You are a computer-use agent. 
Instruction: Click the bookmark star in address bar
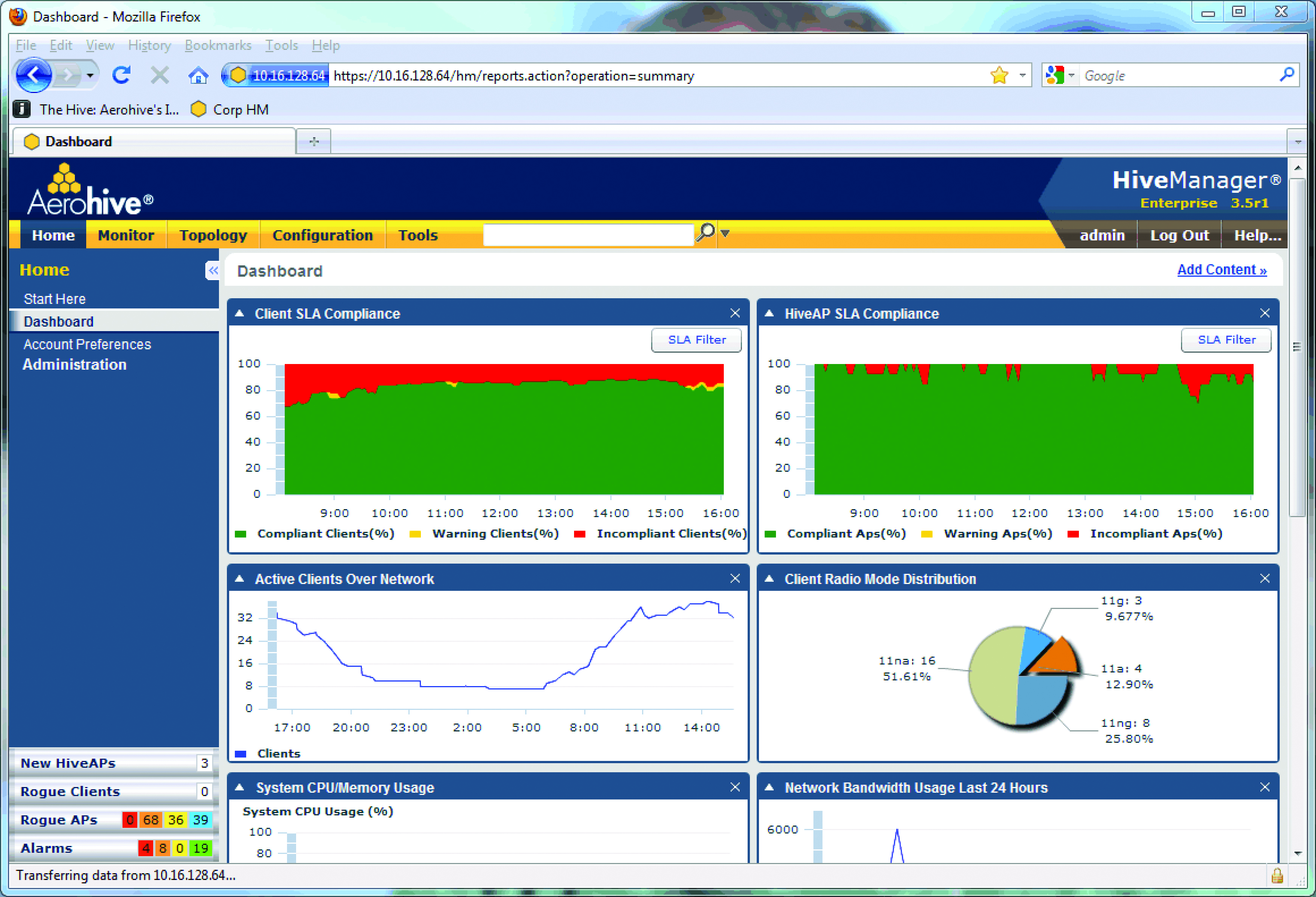click(999, 75)
